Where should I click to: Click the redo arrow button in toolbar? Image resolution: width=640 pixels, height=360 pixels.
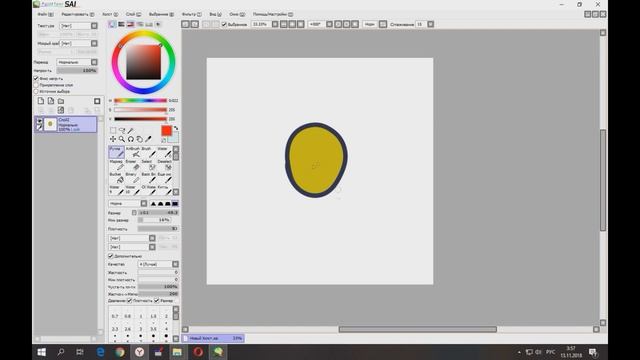[x=195, y=24]
